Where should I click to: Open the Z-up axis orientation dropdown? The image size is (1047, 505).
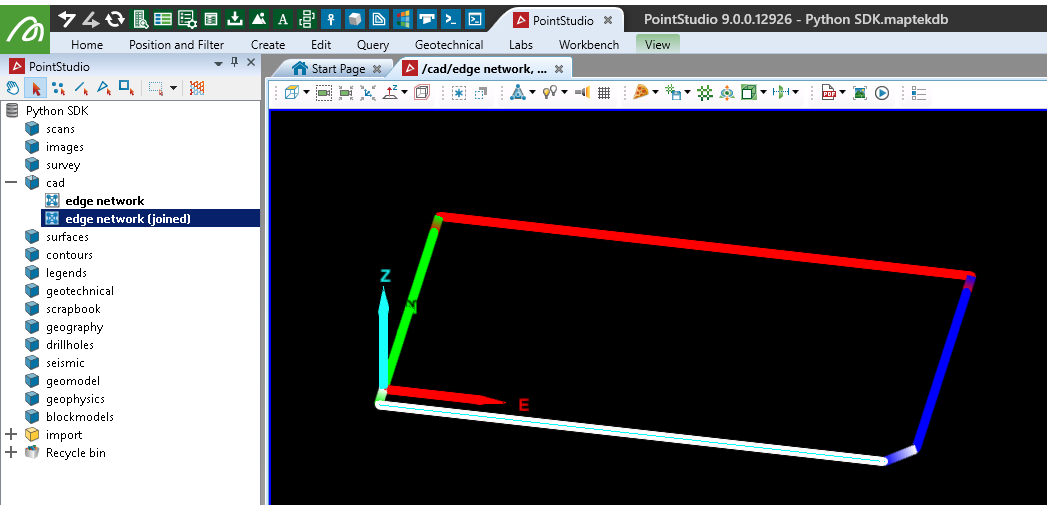point(405,93)
